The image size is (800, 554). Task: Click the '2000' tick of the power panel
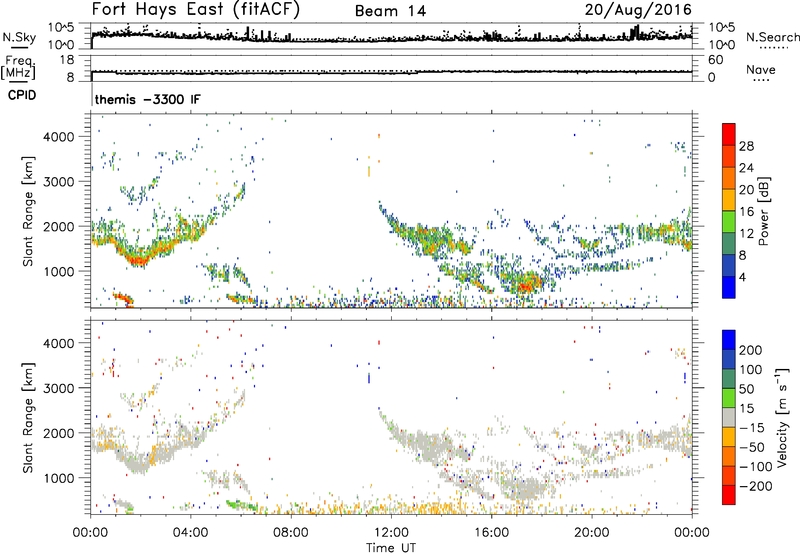tap(58, 226)
